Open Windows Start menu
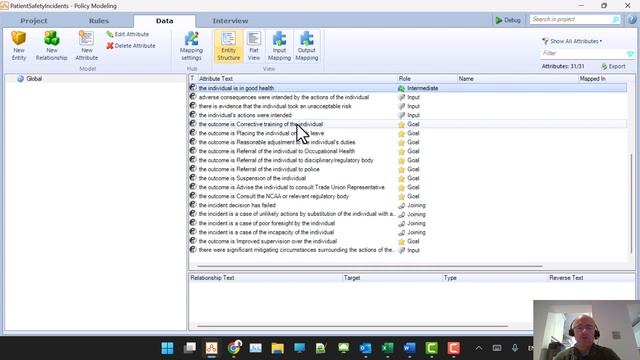This screenshot has height=360, width=640. click(x=167, y=348)
